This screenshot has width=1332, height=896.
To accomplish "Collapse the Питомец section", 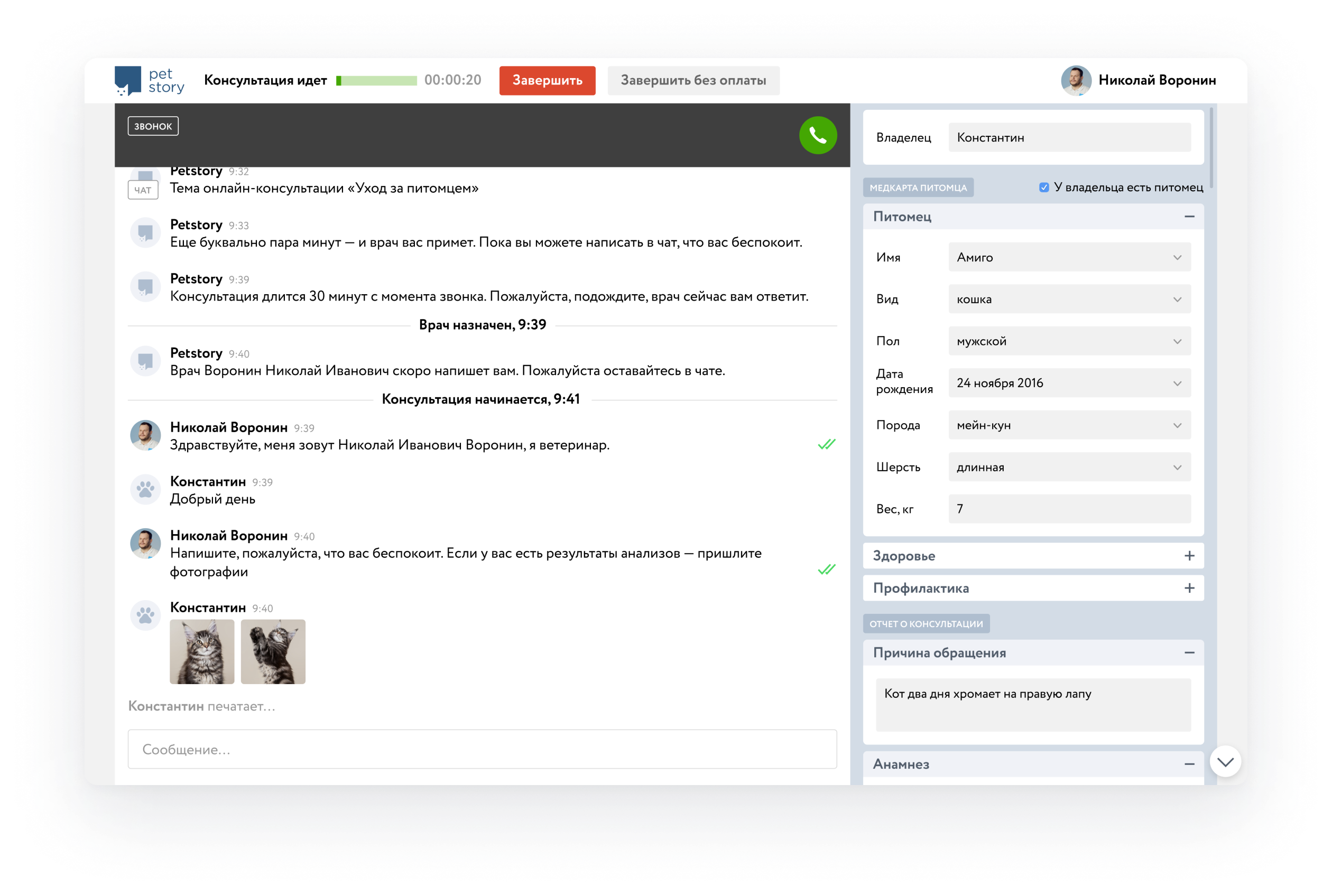I will coord(1189,217).
